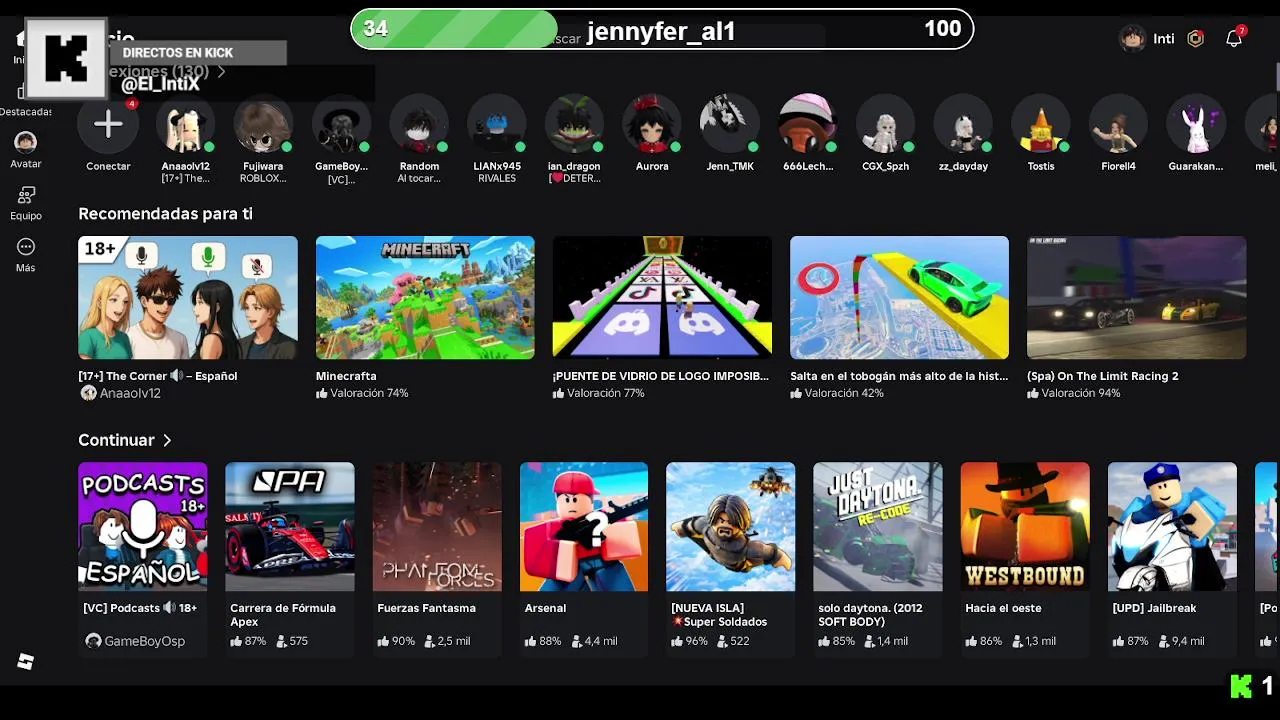Image resolution: width=1280 pixels, height=720 pixels.
Task: Click the Roblox logo at bottom left
Action: [26, 662]
